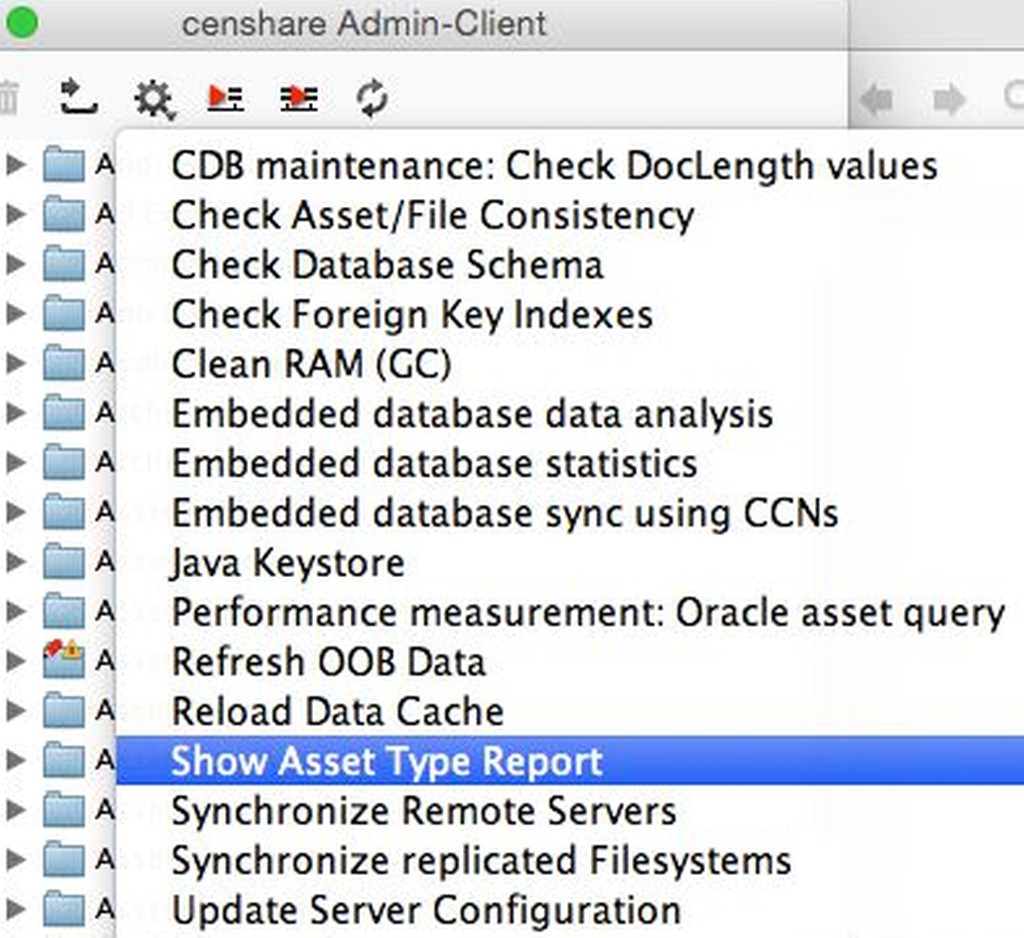Expand the last folder in the tree
Viewport: 1024px width, 938px height.
[x=16, y=910]
